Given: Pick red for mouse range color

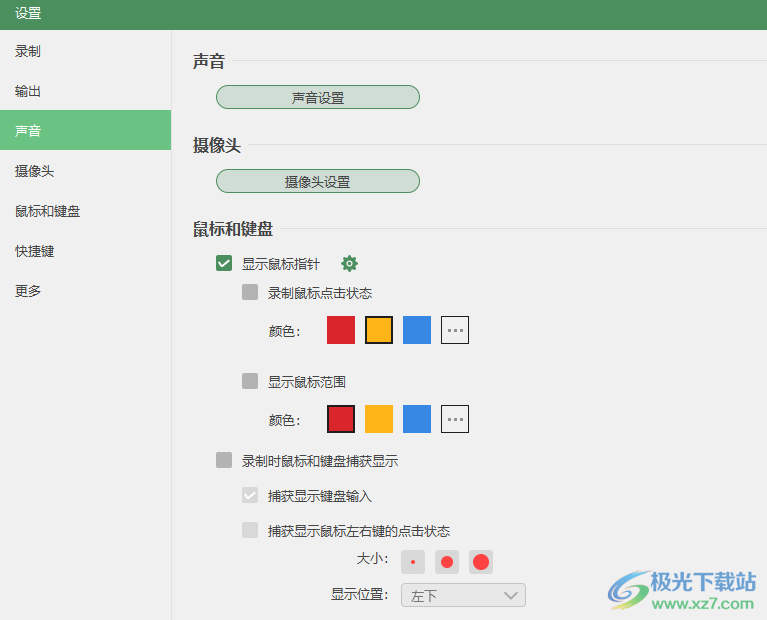Looking at the screenshot, I should click(341, 419).
